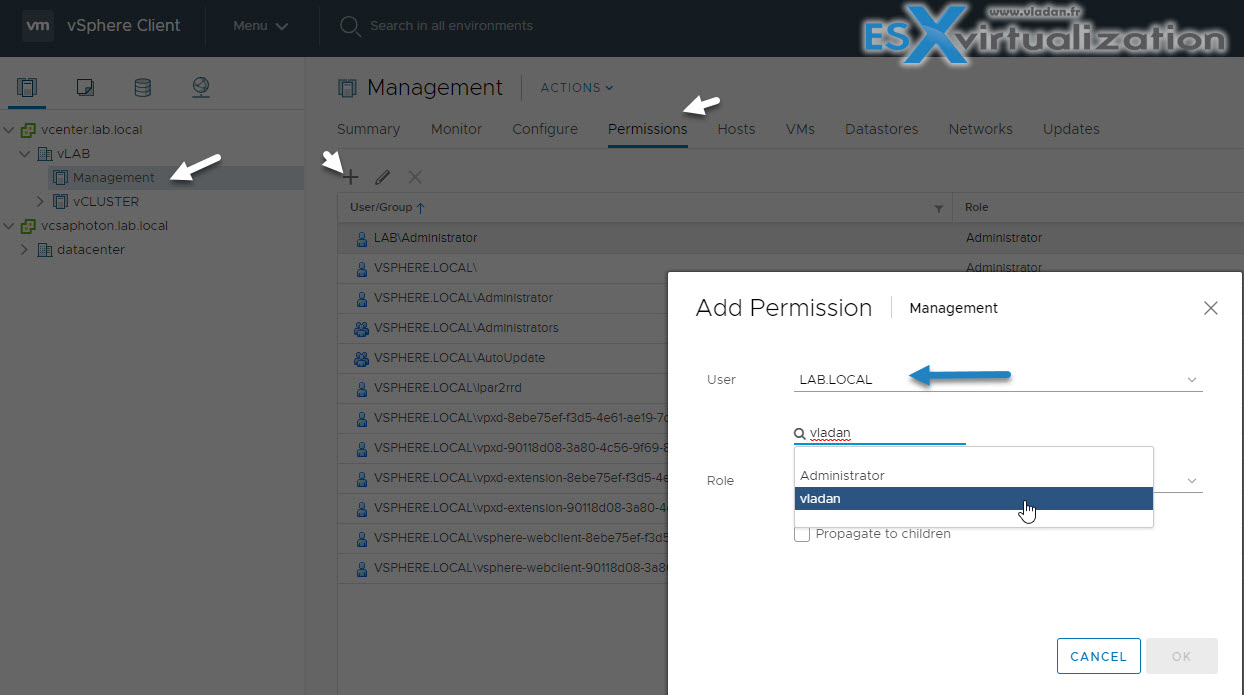Click the VSPHERE.LOCAL\AutoUpdate group icon

tap(361, 358)
